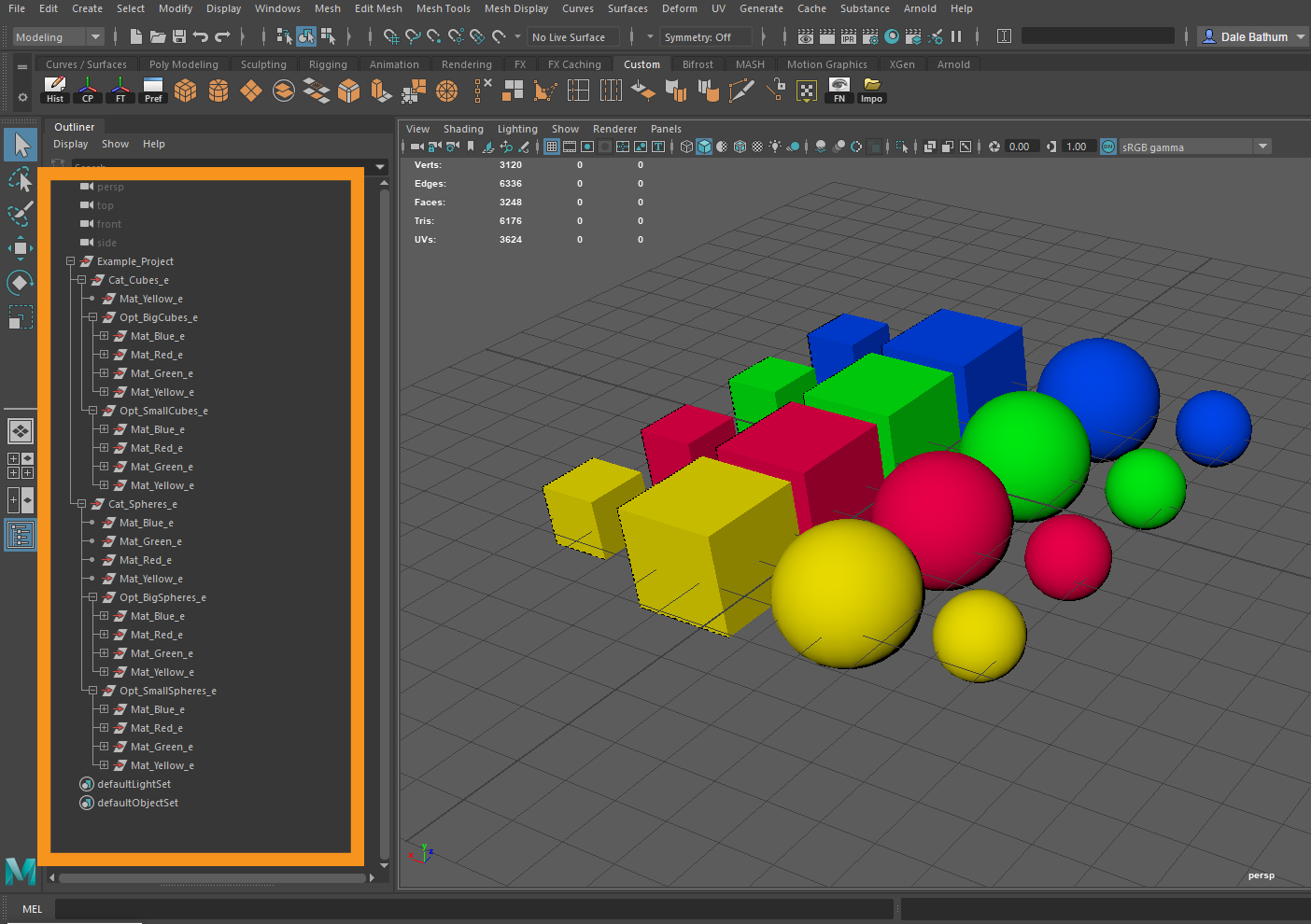Collapse the Opt_SmallSpheres_e group
The image size is (1311, 924).
(x=92, y=691)
